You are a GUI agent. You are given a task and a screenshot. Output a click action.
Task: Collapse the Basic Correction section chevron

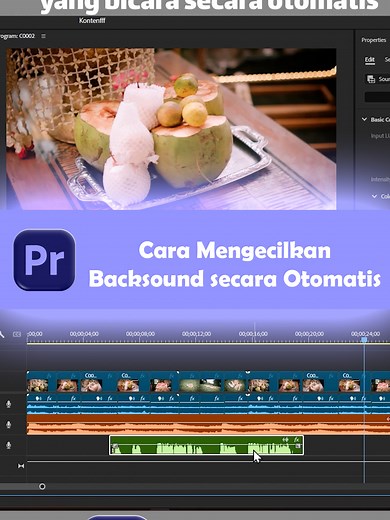364,119
